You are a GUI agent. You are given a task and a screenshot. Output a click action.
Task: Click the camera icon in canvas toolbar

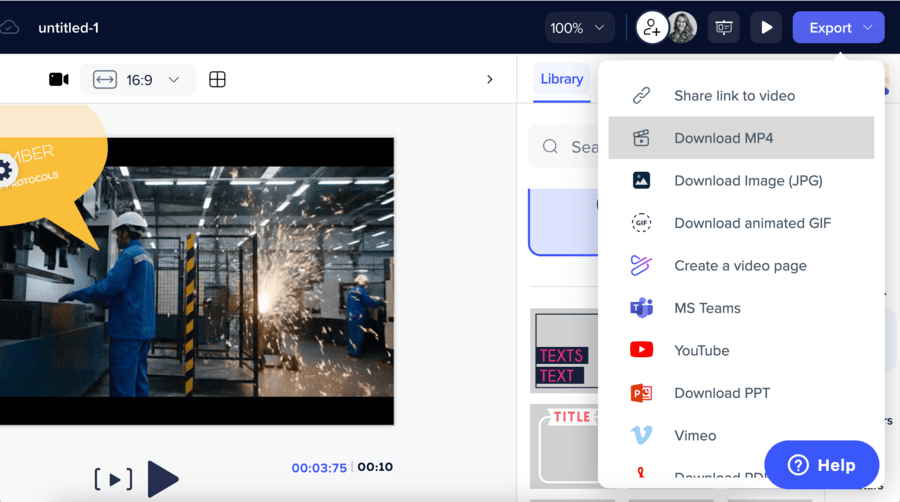[x=59, y=80]
